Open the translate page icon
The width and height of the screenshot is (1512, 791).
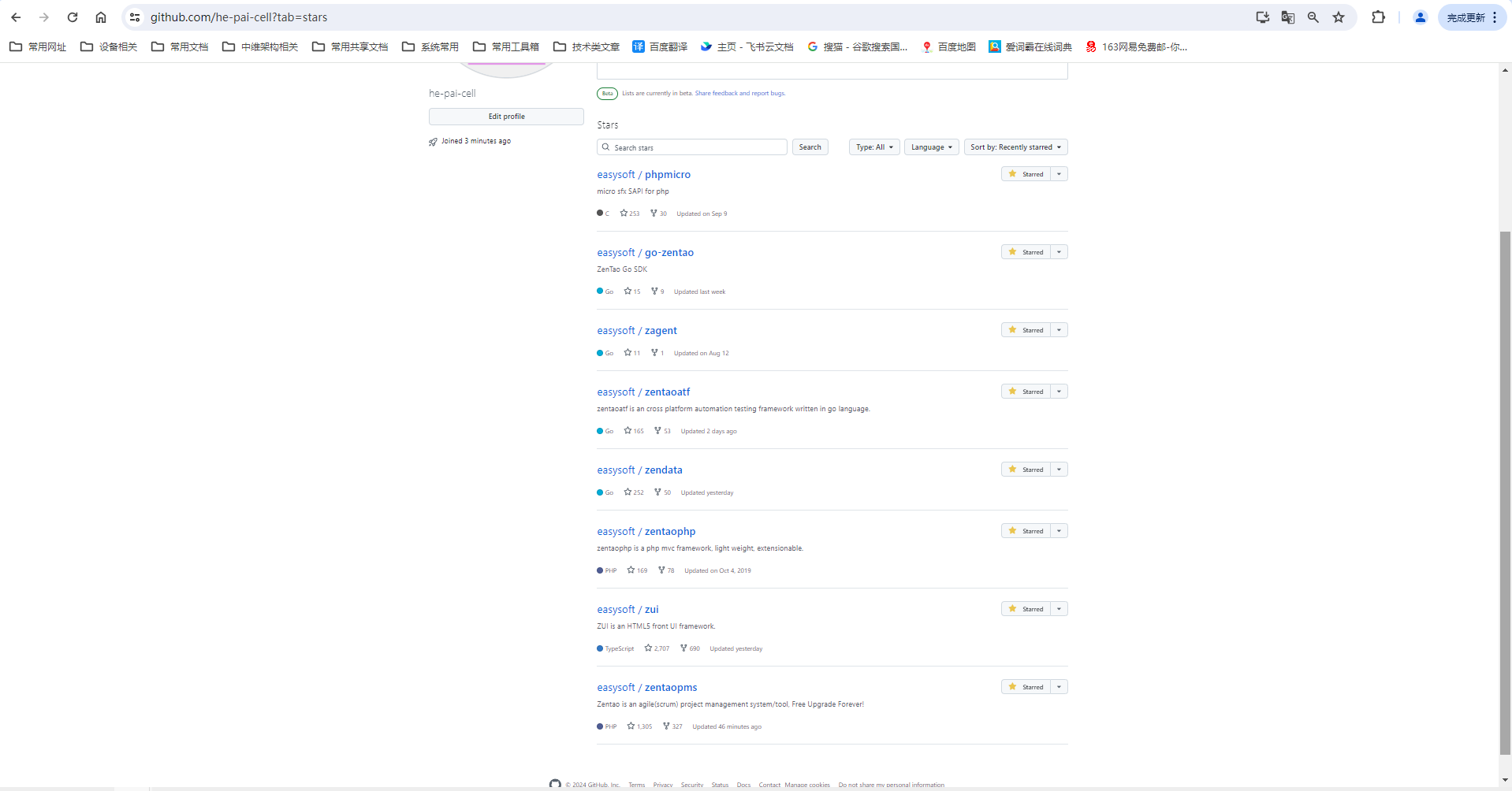[x=1288, y=17]
